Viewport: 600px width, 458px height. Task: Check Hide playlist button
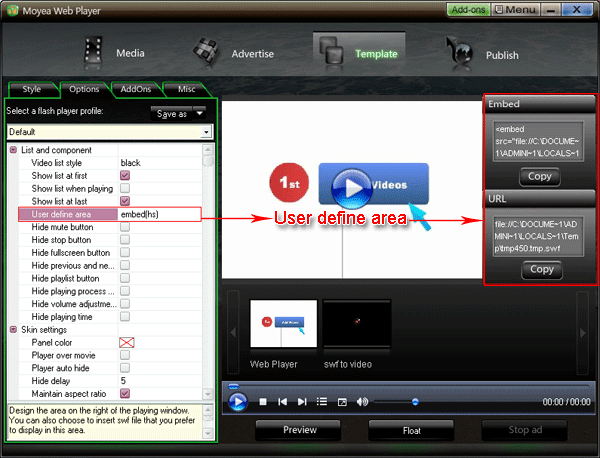click(x=125, y=278)
